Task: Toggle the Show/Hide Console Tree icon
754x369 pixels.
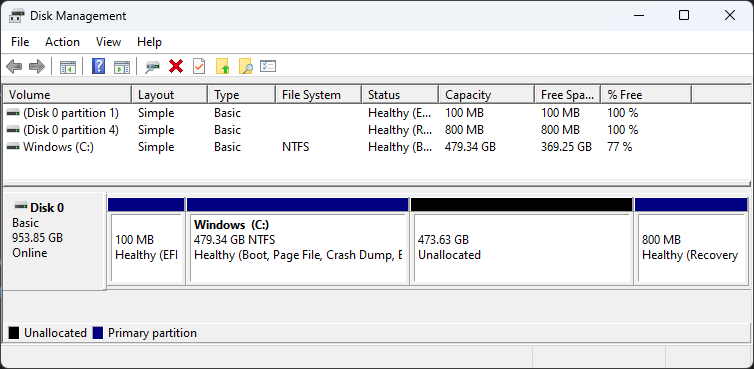Action: (x=68, y=66)
